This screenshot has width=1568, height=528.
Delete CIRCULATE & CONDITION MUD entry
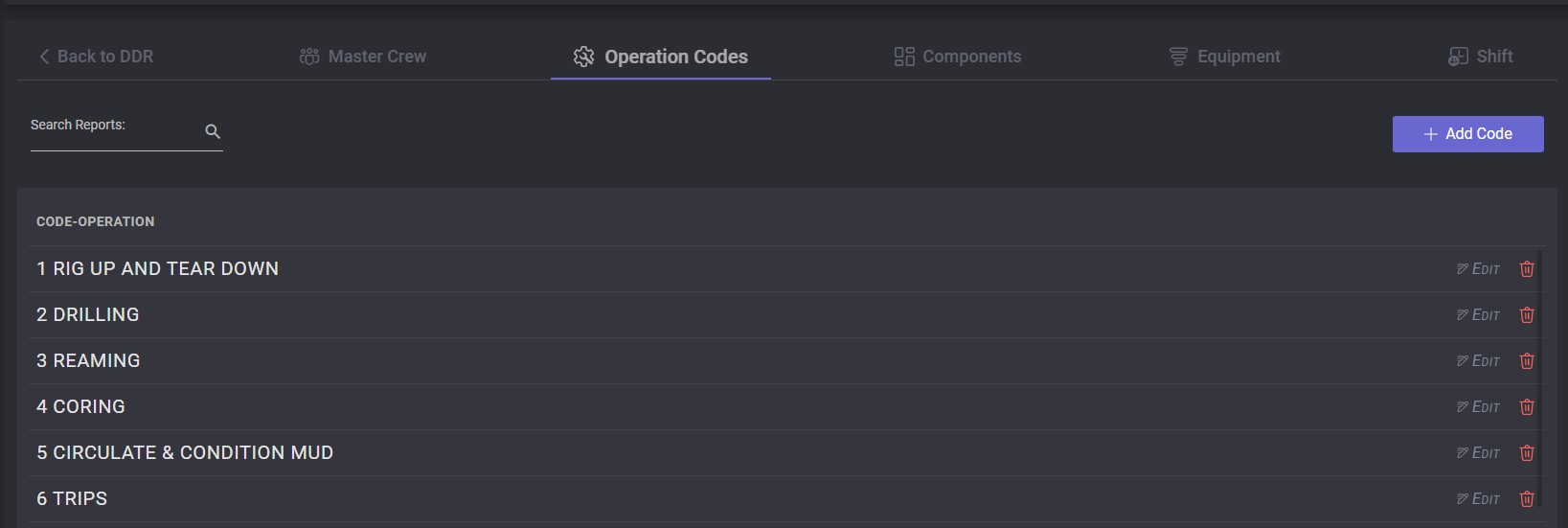coord(1527,453)
